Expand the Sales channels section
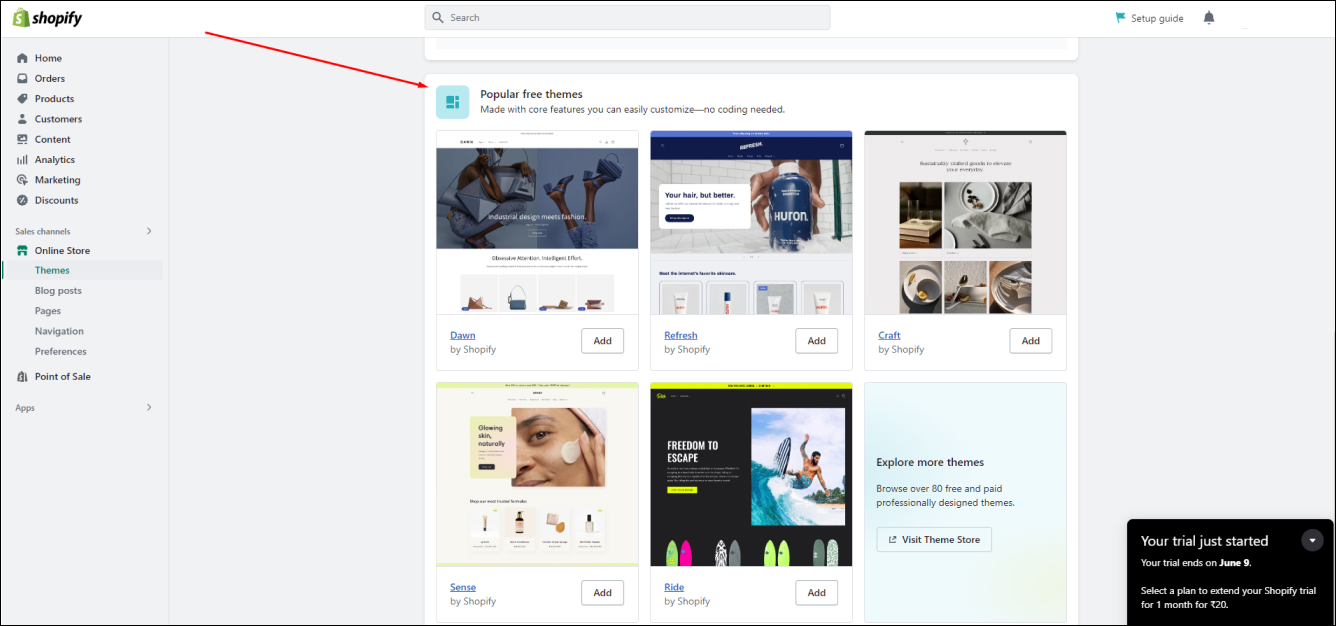Viewport: 1336px width, 626px height. (149, 231)
